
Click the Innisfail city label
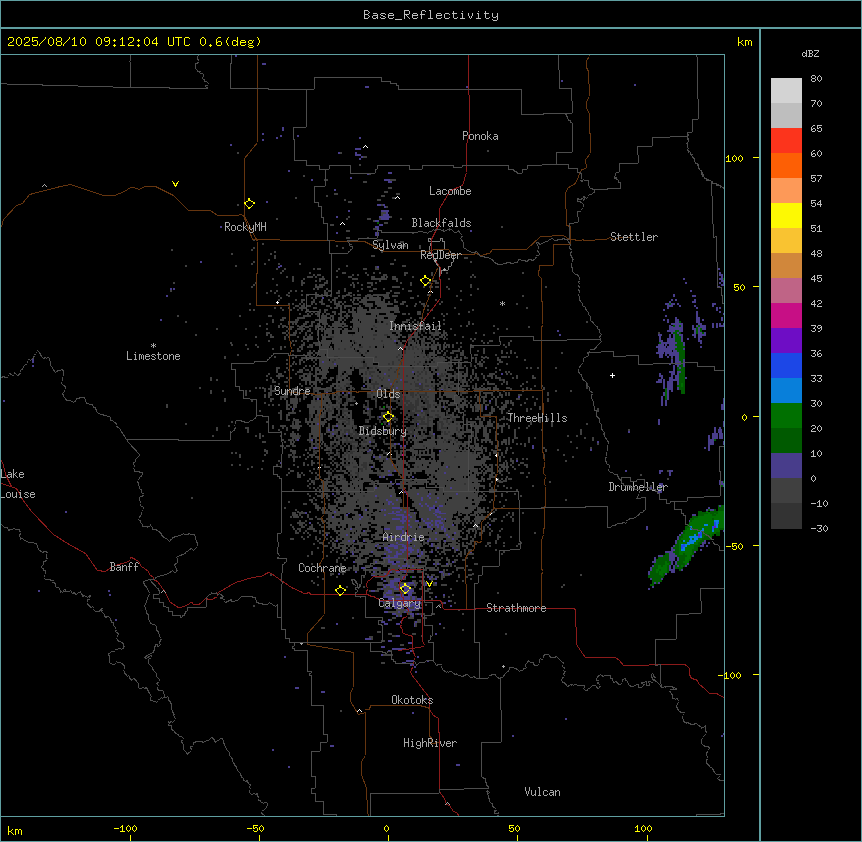416,326
